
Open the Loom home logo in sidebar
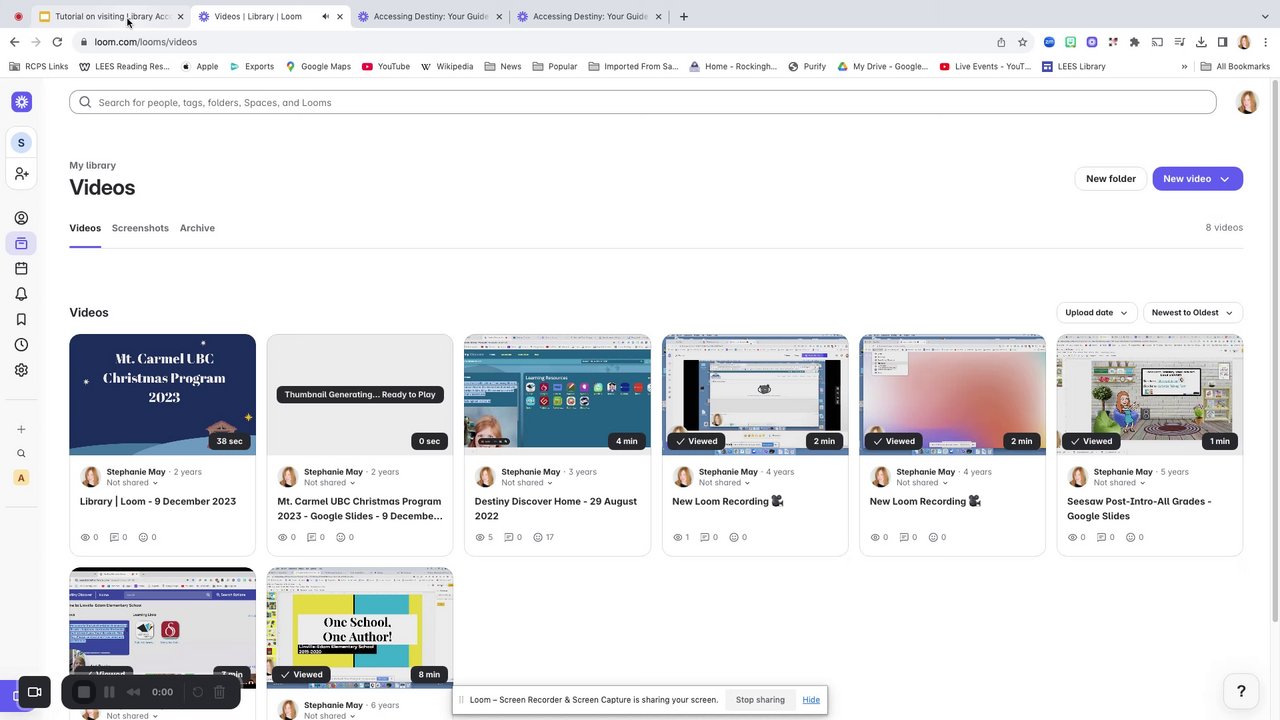[x=21, y=102]
